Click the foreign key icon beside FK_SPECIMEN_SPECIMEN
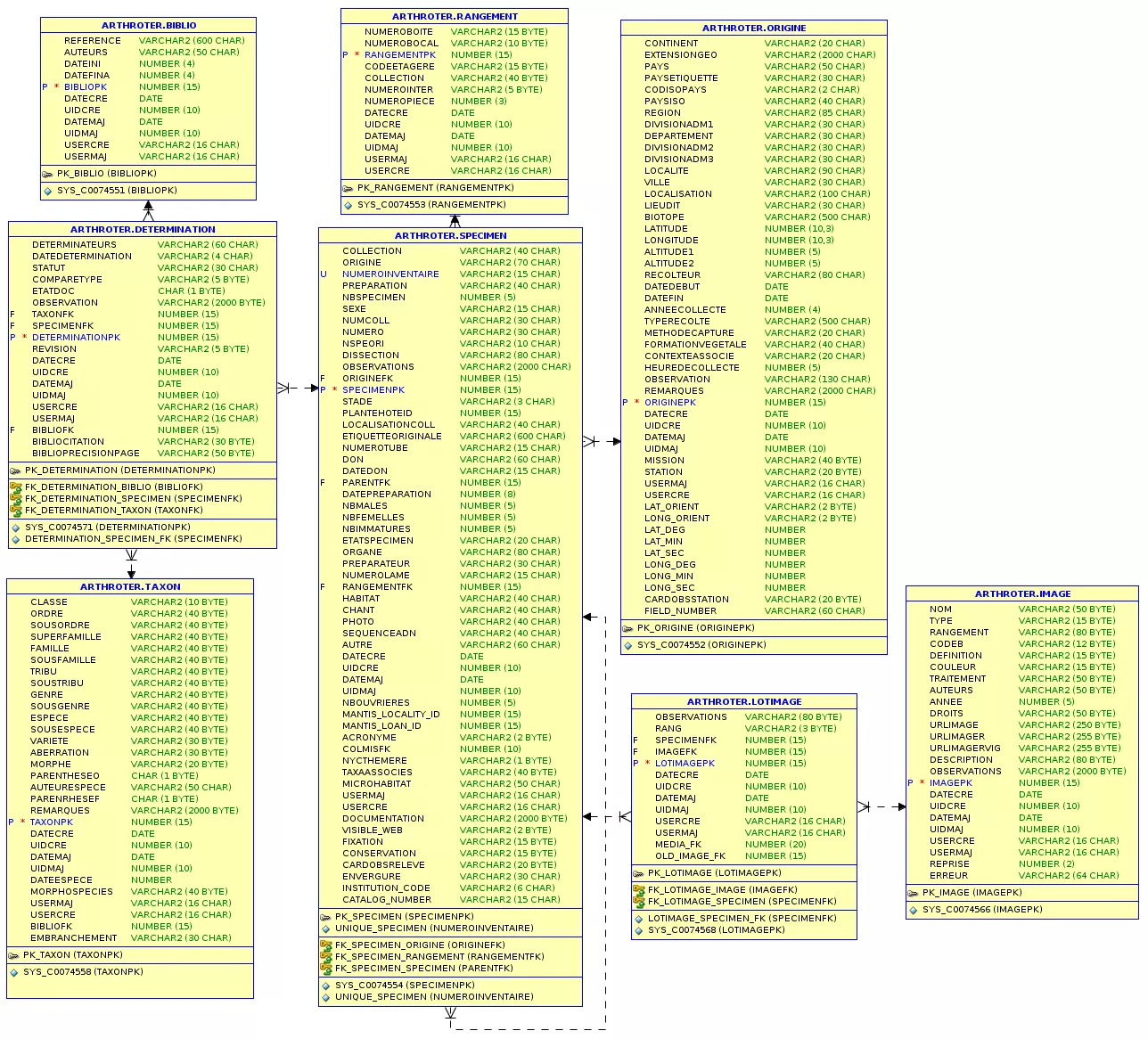 click(x=326, y=969)
